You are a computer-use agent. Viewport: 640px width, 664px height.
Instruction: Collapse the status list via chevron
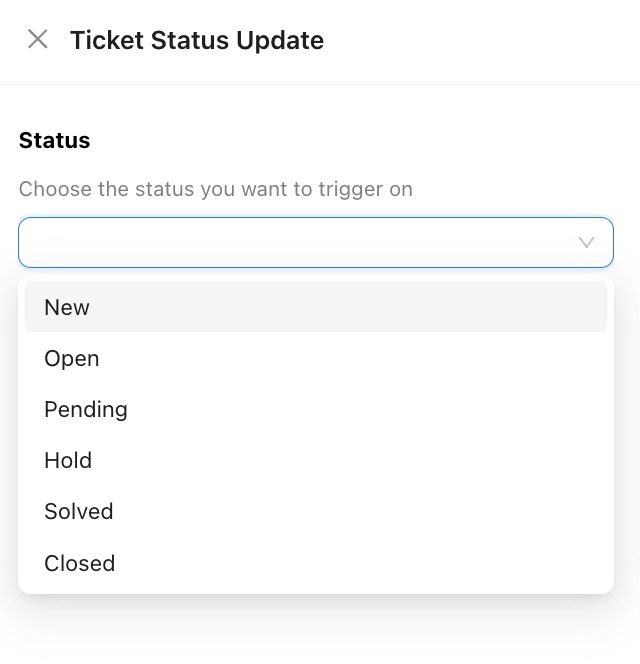pos(587,243)
